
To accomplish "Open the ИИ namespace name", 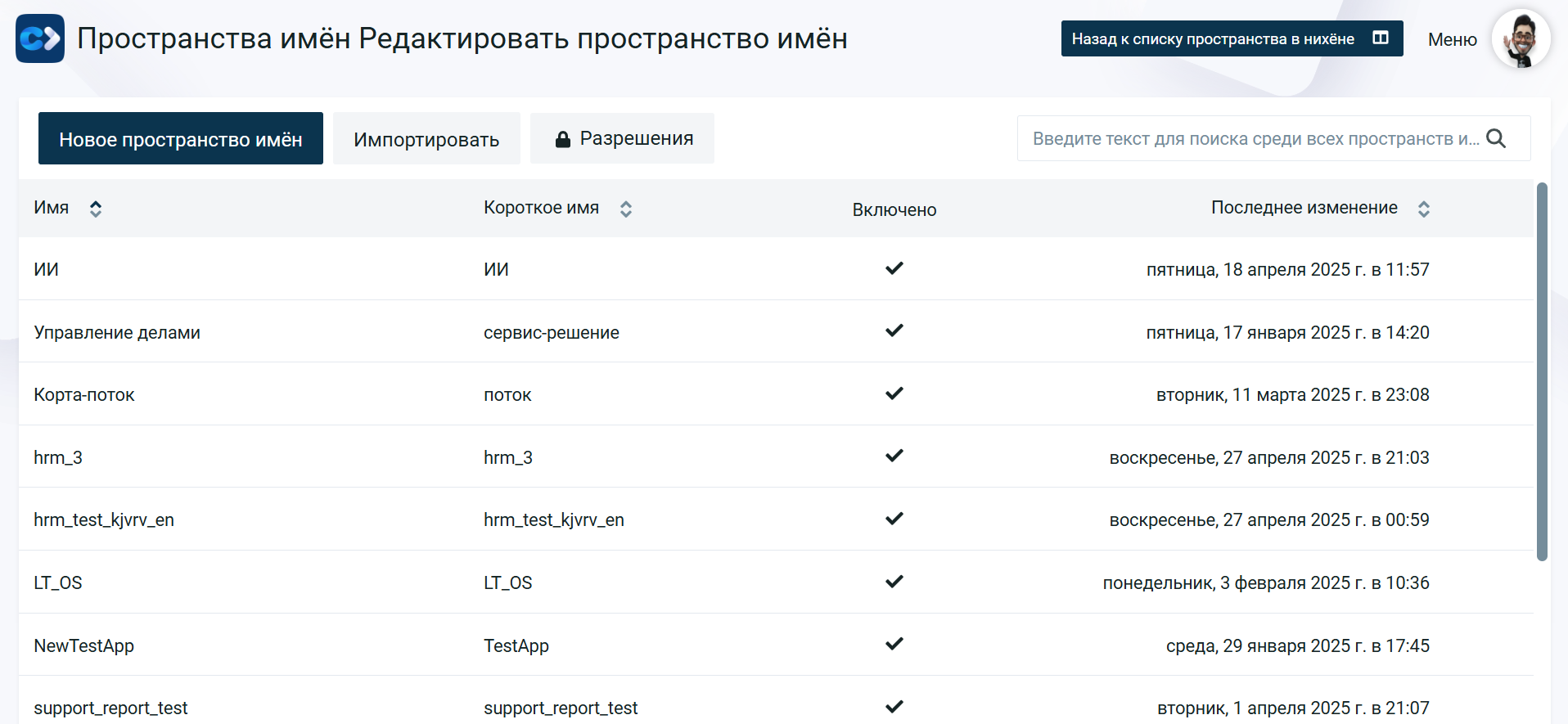I will 46,269.
